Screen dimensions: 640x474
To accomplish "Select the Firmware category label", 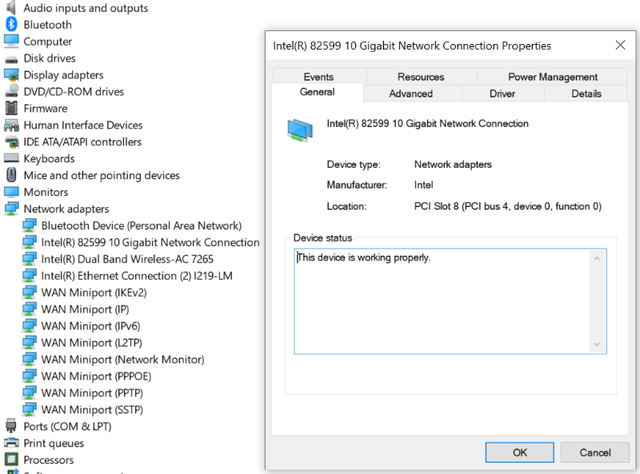I will 45,108.
